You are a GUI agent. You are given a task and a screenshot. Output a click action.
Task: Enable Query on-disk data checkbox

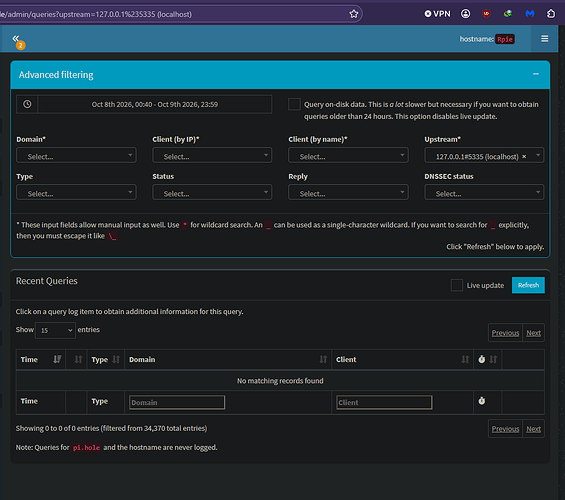(x=294, y=104)
